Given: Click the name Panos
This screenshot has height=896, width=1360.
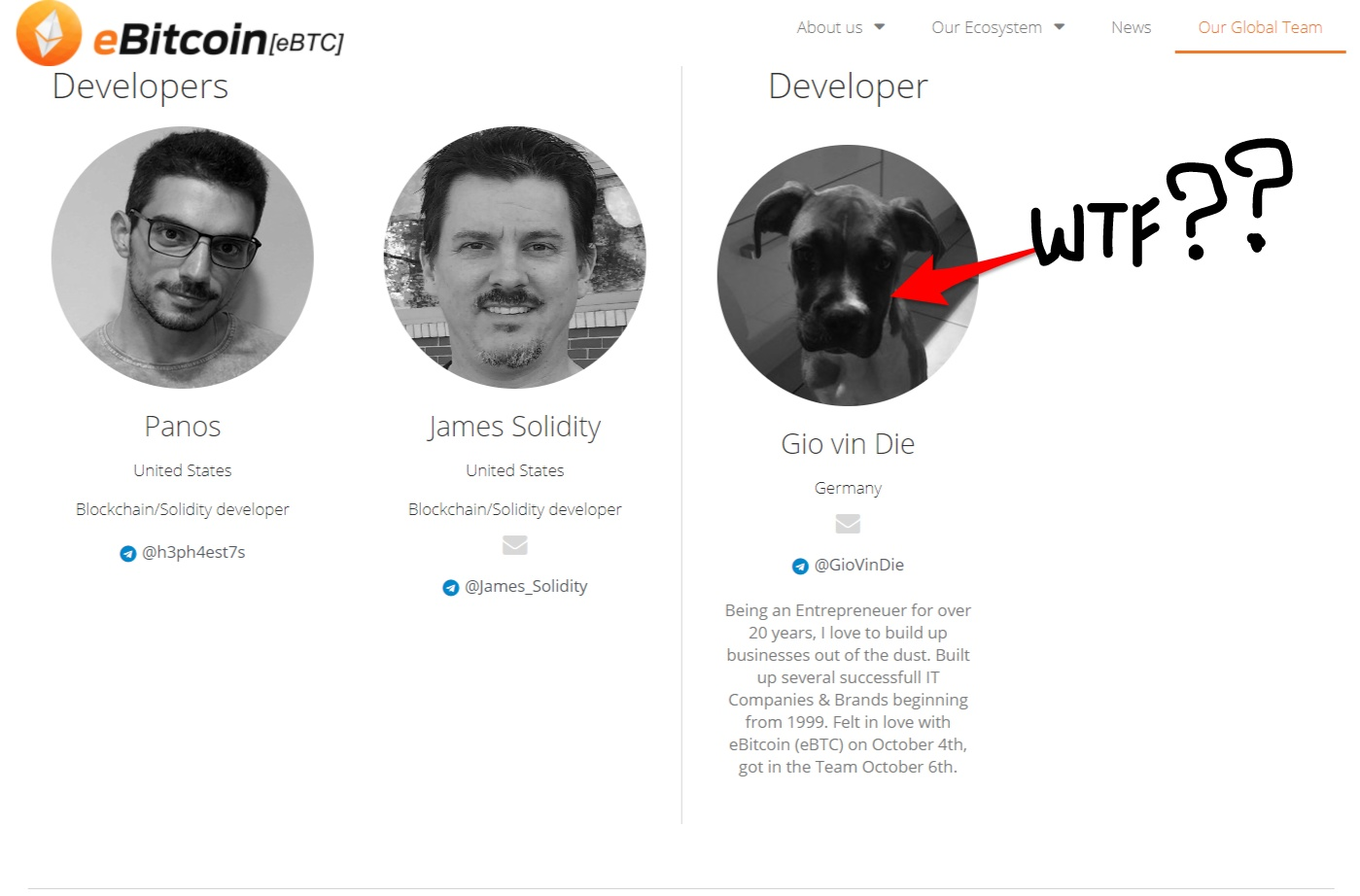Looking at the screenshot, I should point(183,427).
